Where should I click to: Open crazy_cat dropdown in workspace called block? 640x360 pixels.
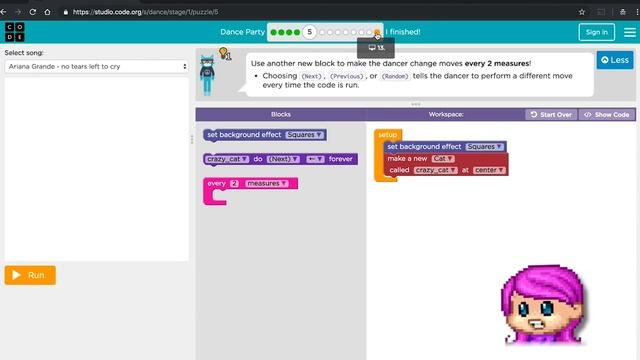point(436,170)
